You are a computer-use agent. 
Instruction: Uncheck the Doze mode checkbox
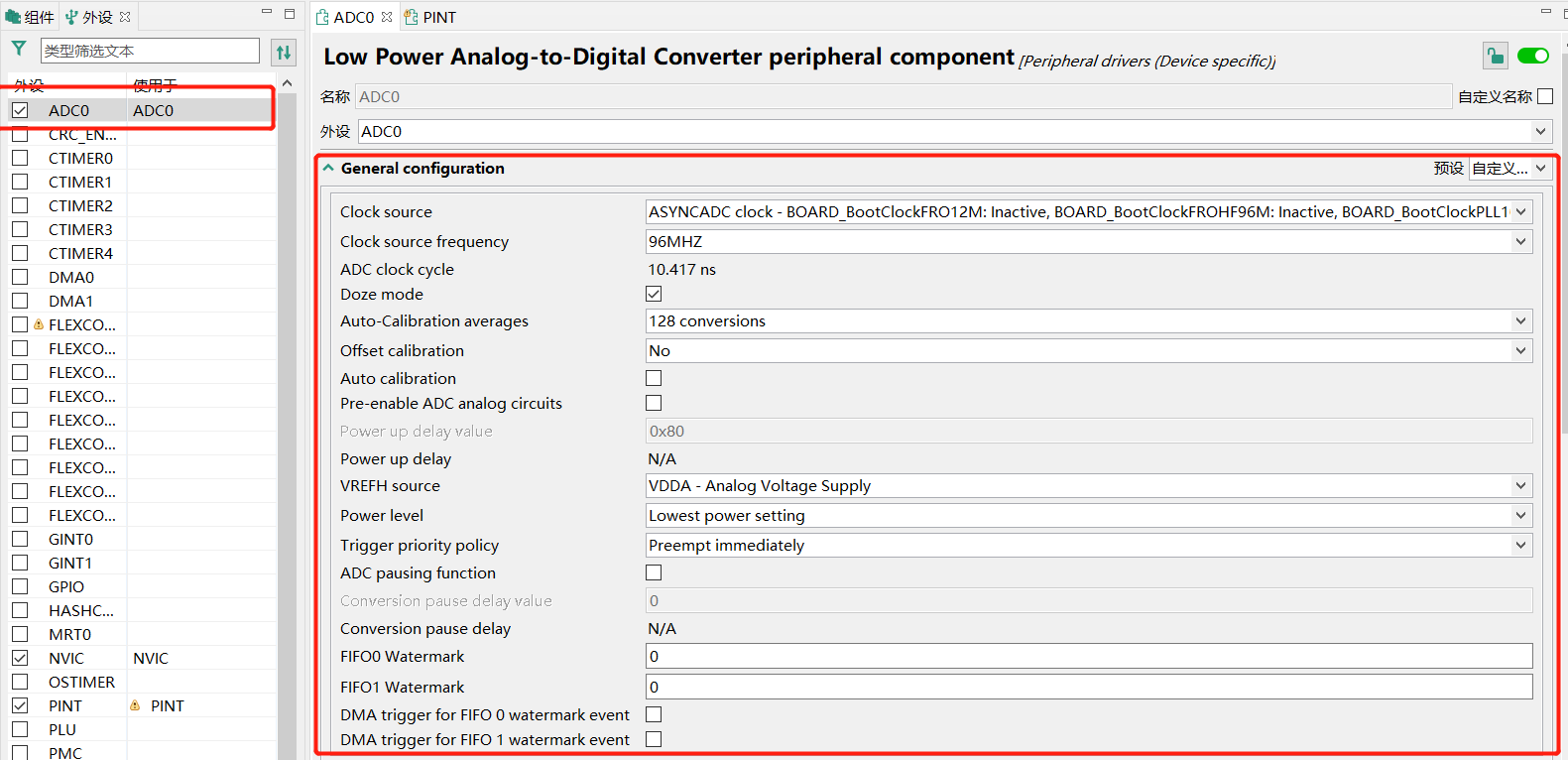click(654, 294)
